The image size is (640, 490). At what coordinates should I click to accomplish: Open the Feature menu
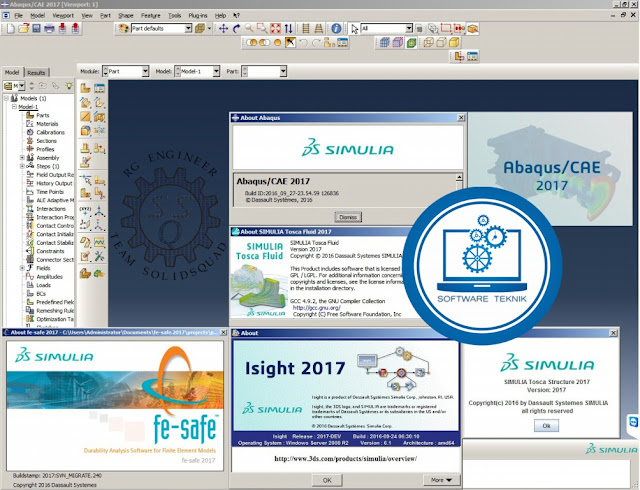pos(151,16)
